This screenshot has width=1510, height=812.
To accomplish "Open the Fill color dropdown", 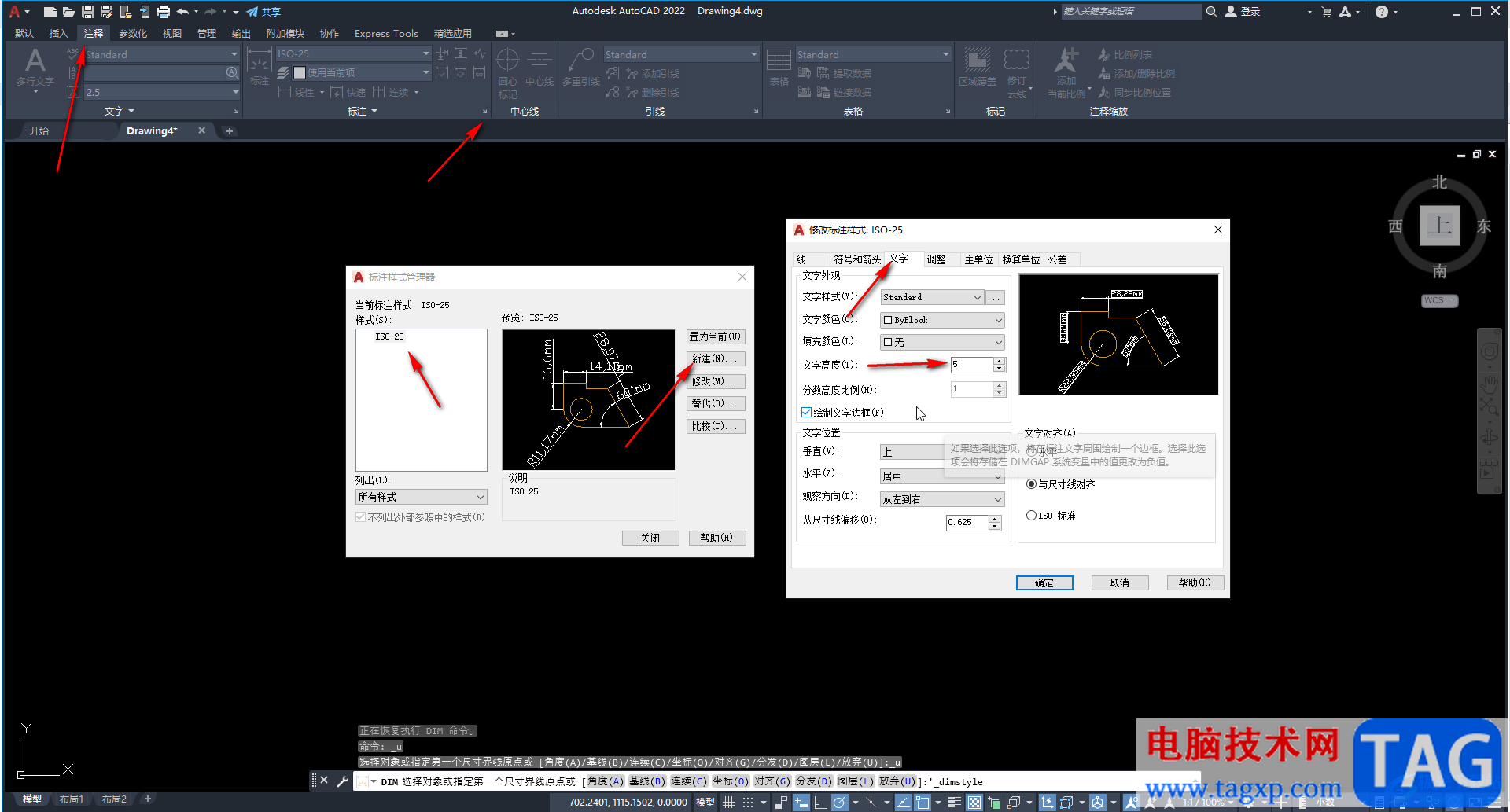I will coord(942,342).
